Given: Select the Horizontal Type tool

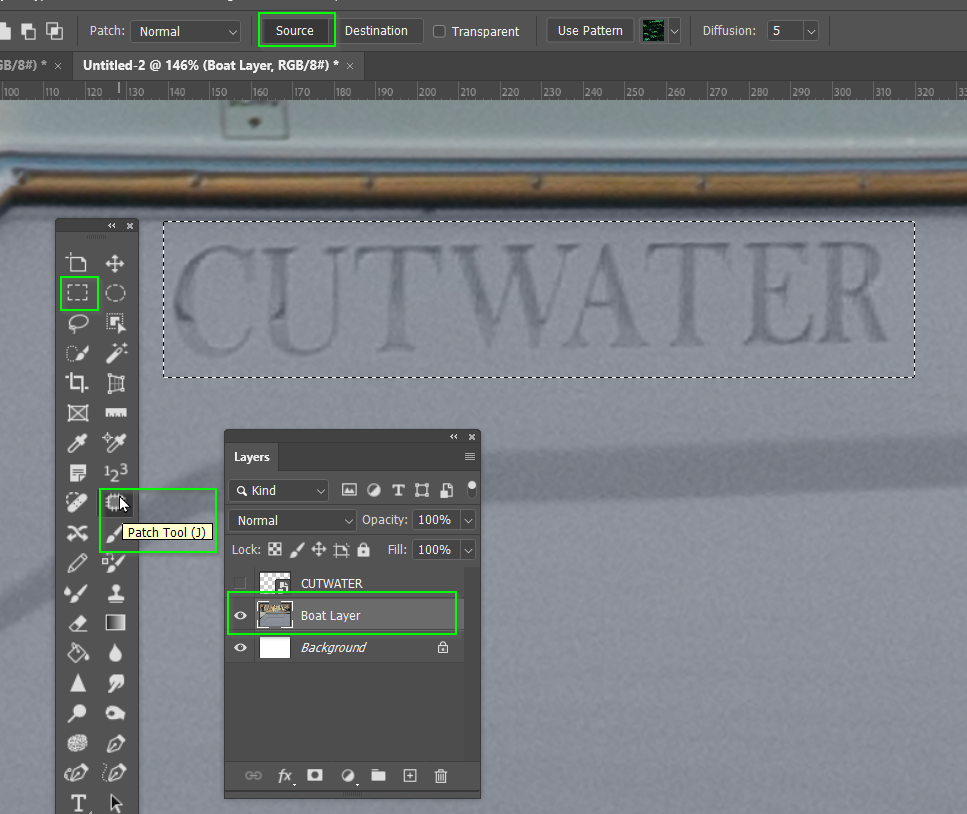Looking at the screenshot, I should click(x=77, y=803).
